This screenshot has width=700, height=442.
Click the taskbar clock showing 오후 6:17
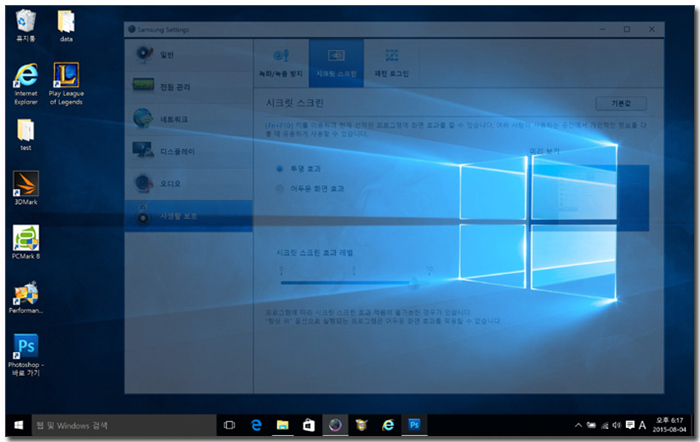[x=669, y=425]
